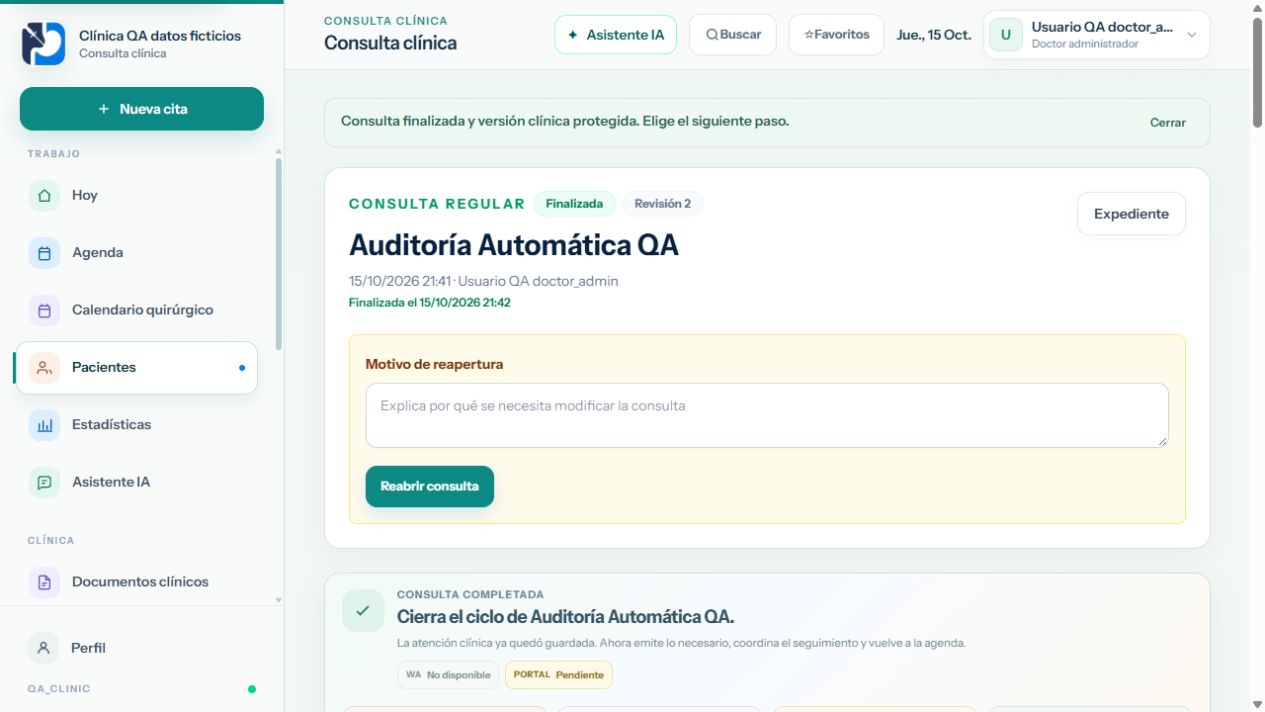The image size is (1265, 712).
Task: Dismiss the banner with Cerrar
Action: tap(1168, 123)
